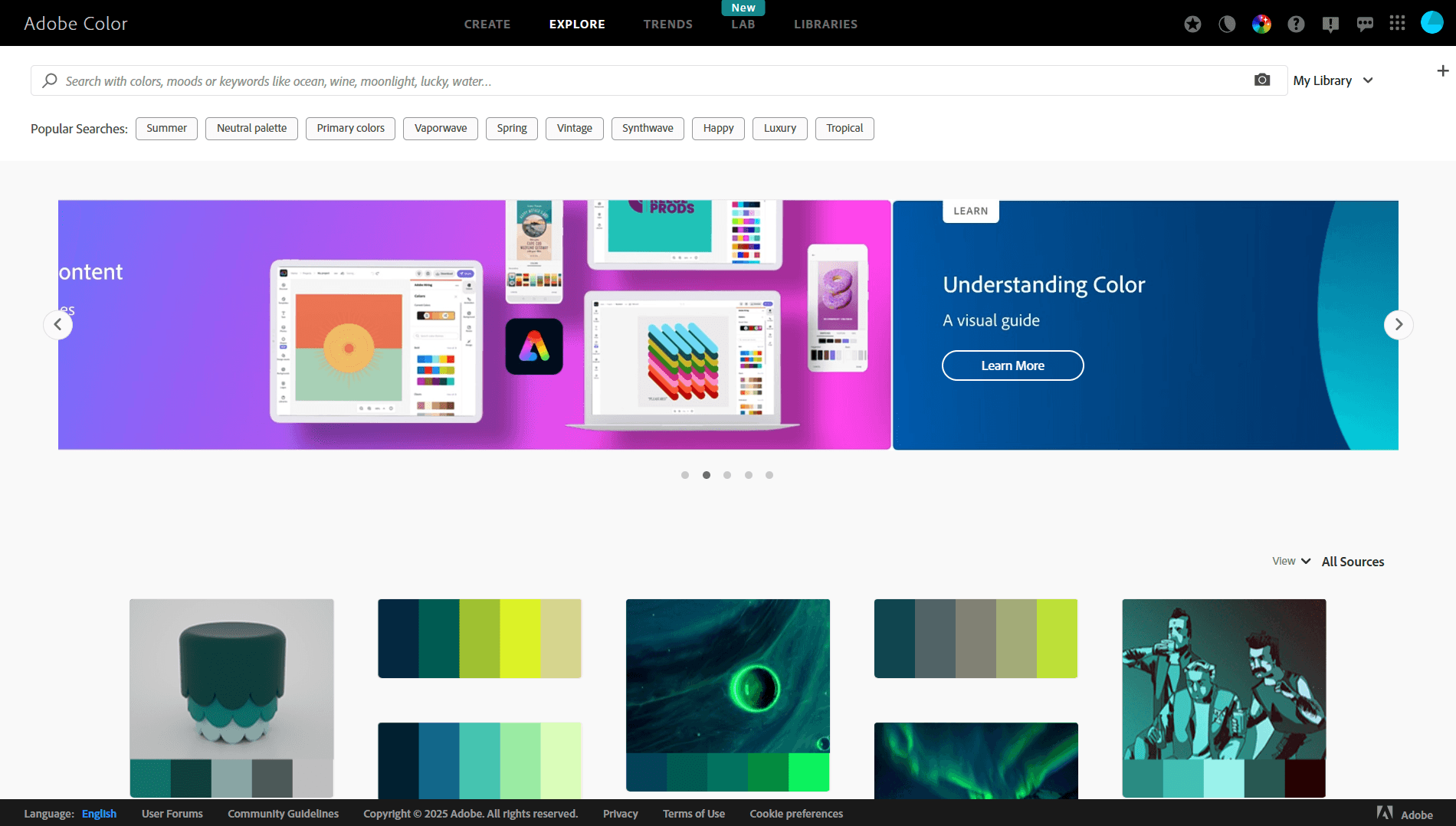Select the first carousel dot
Viewport: 1456px width, 826px height.
point(685,475)
